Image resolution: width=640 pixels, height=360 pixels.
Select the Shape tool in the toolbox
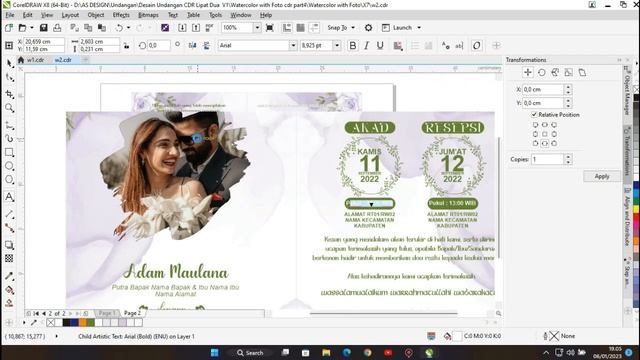10,78
